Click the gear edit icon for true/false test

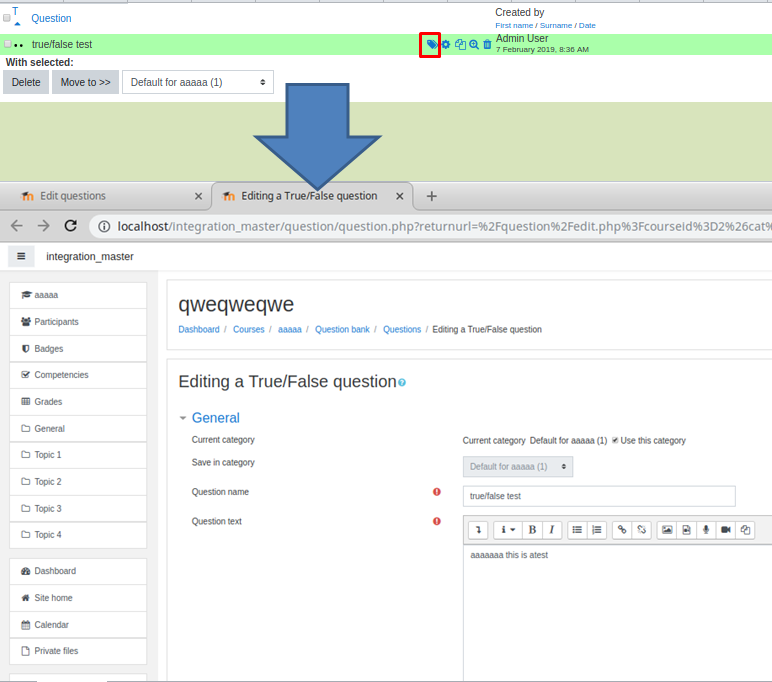tap(446, 44)
